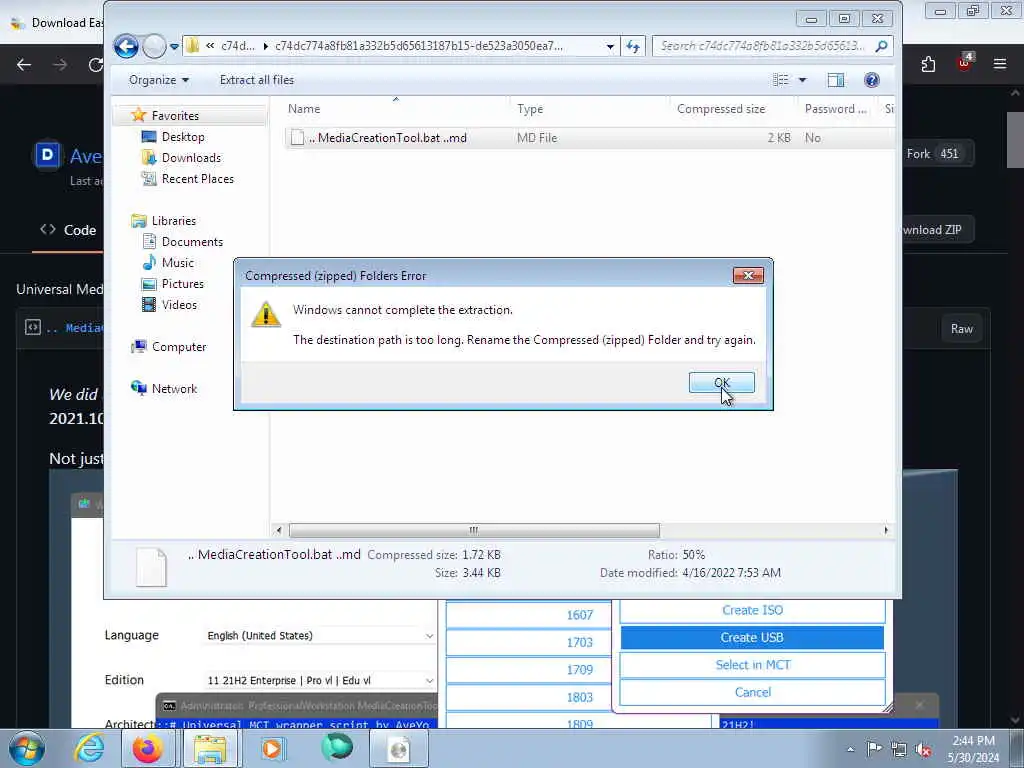Show hidden tray icons arrow

(x=850, y=750)
